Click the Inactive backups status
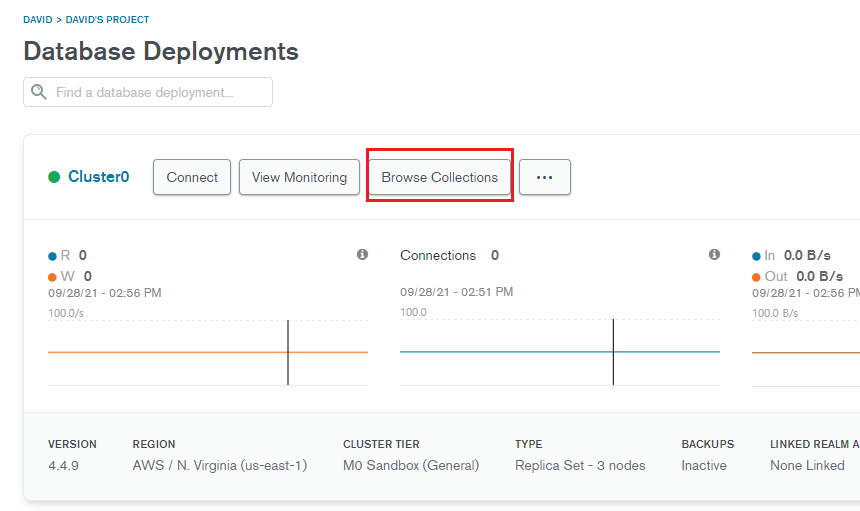 click(x=704, y=465)
